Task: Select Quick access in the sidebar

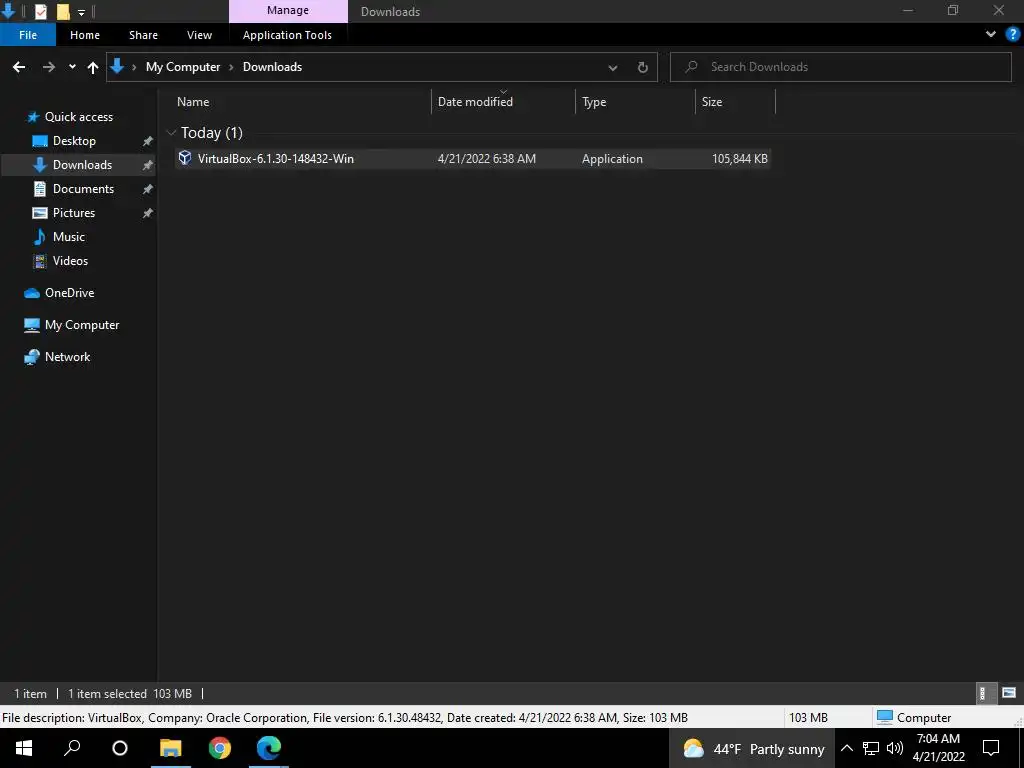Action: click(x=78, y=117)
